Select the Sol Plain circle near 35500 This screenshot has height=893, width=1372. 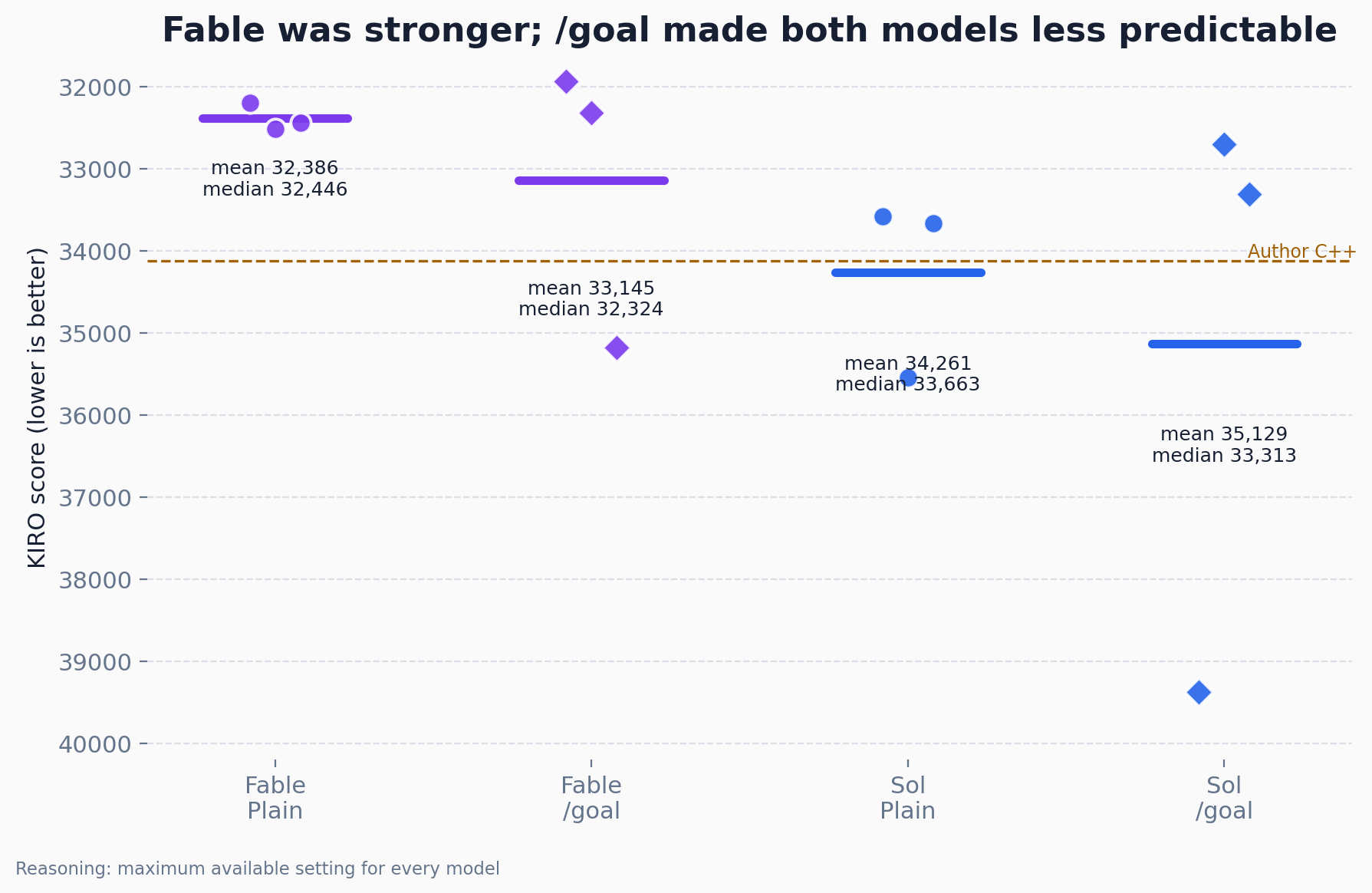(x=908, y=377)
